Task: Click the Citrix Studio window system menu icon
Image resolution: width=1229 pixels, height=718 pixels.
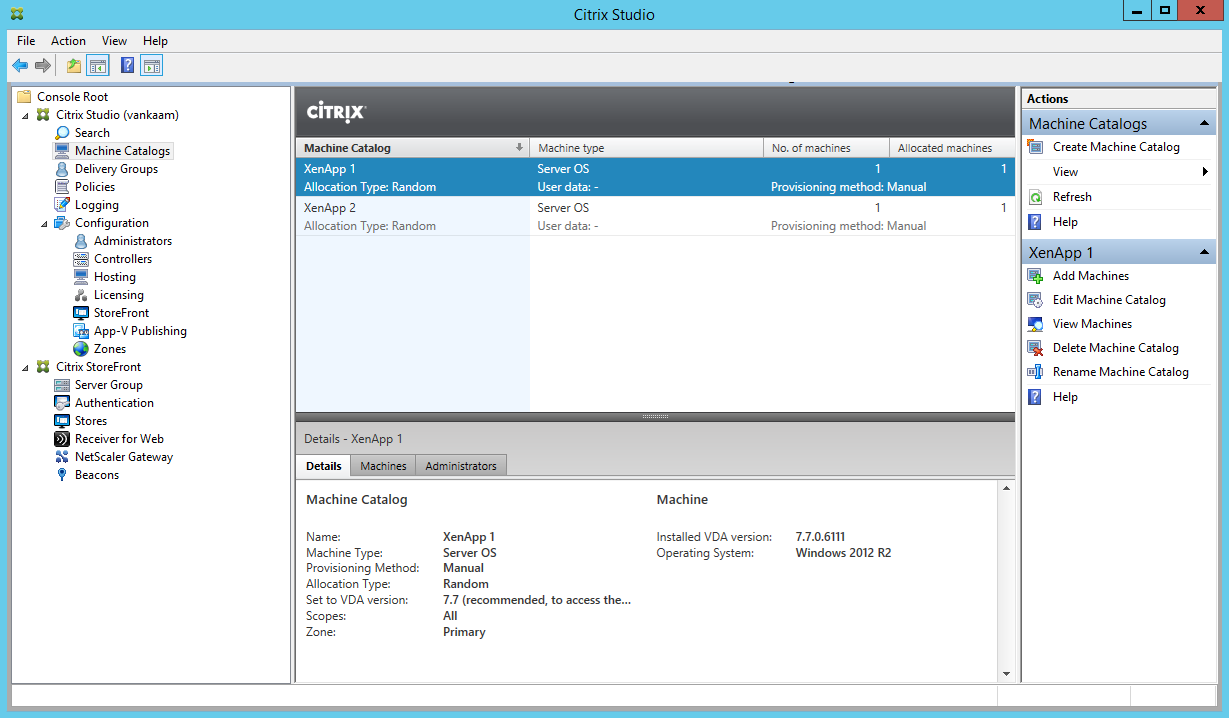Action: pos(18,14)
